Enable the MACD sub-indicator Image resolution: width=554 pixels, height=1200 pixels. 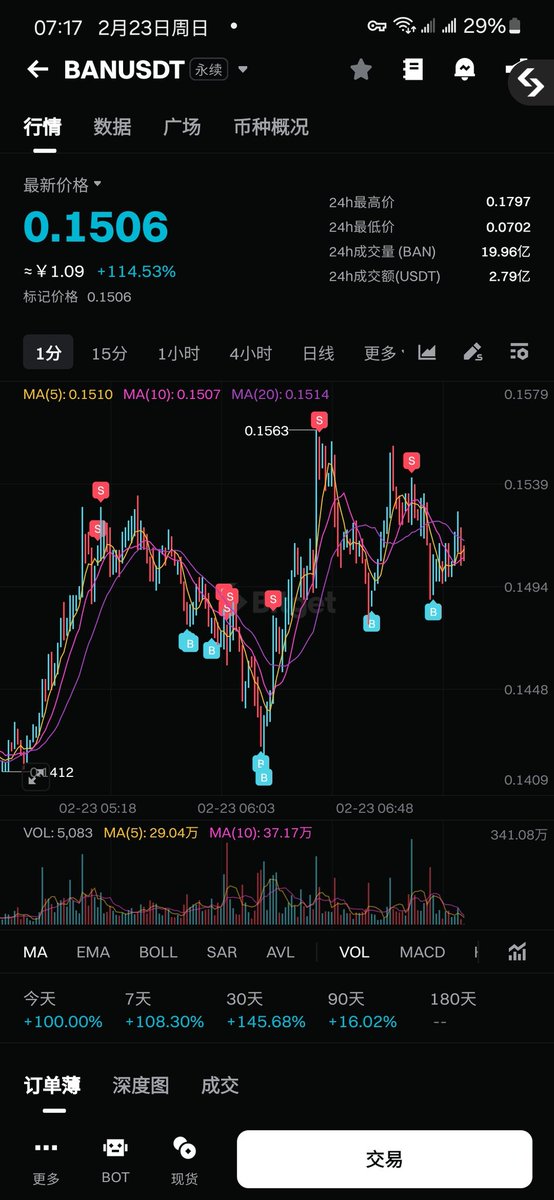(422, 952)
